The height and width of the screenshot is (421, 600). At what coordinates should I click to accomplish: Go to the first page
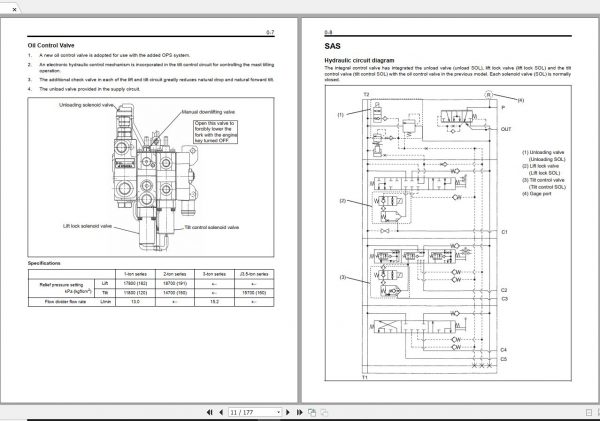[210, 412]
